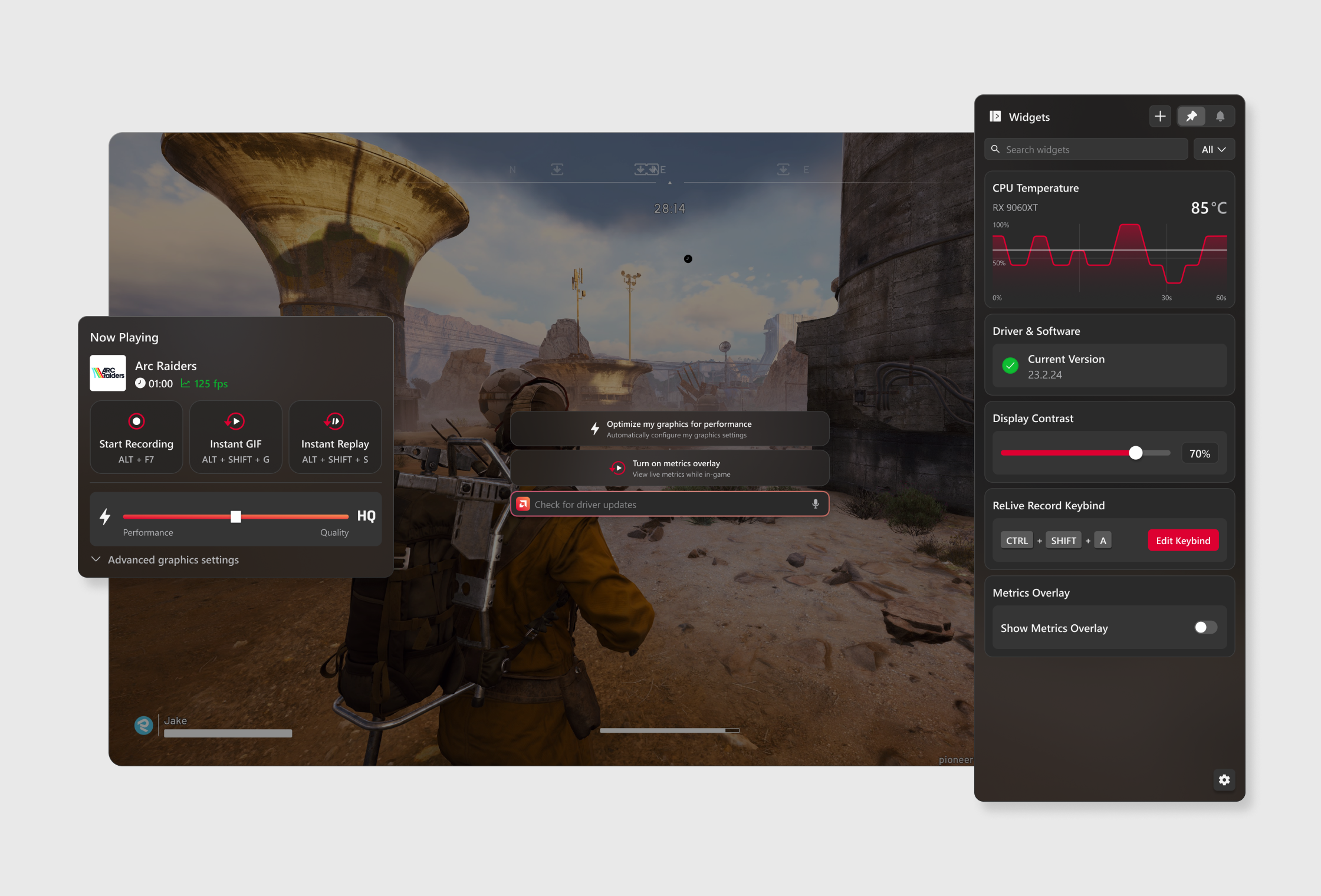
Task: Click Start Recording button
Action: click(136, 437)
